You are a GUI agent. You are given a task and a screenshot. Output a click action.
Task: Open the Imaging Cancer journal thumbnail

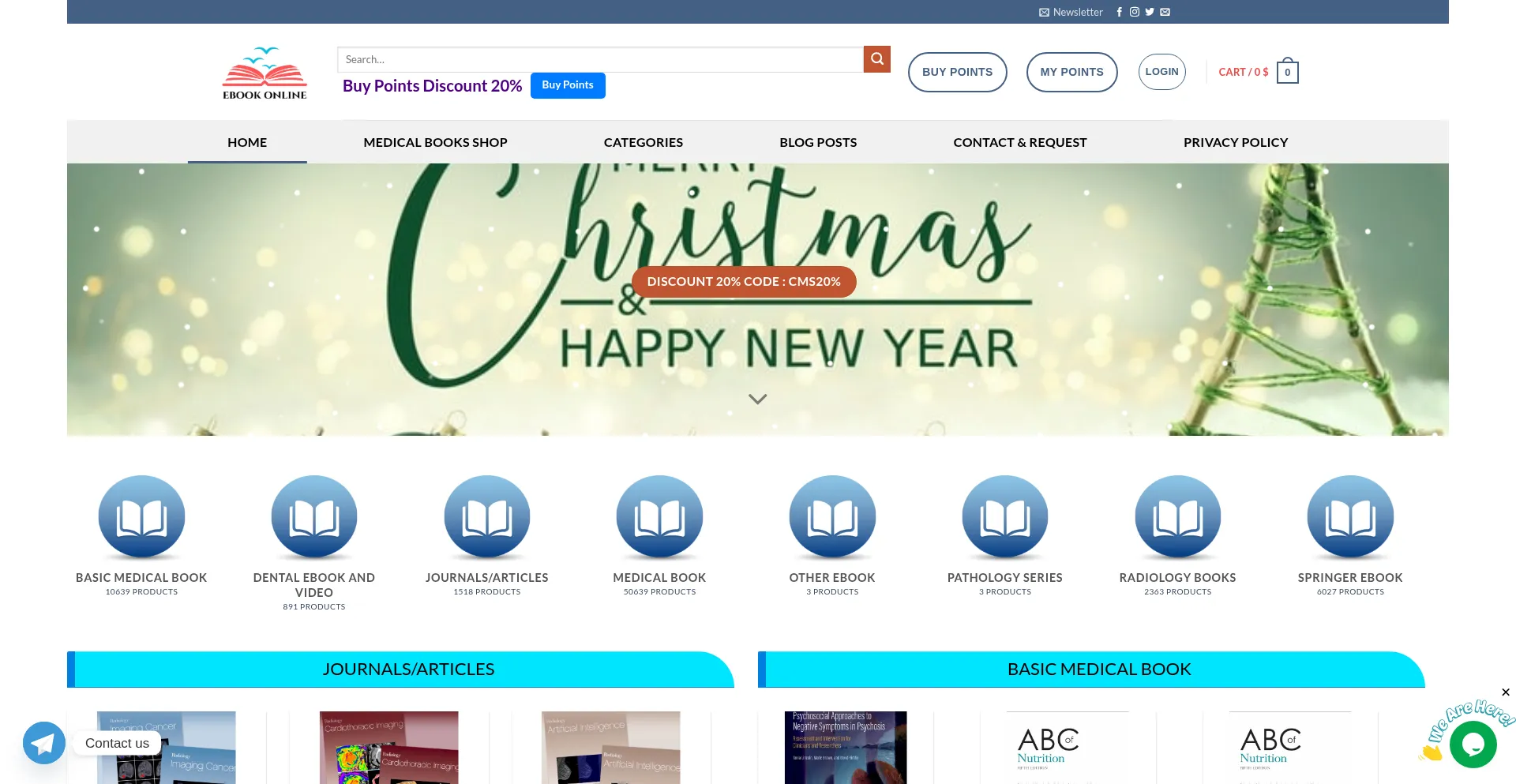pyautogui.click(x=166, y=748)
